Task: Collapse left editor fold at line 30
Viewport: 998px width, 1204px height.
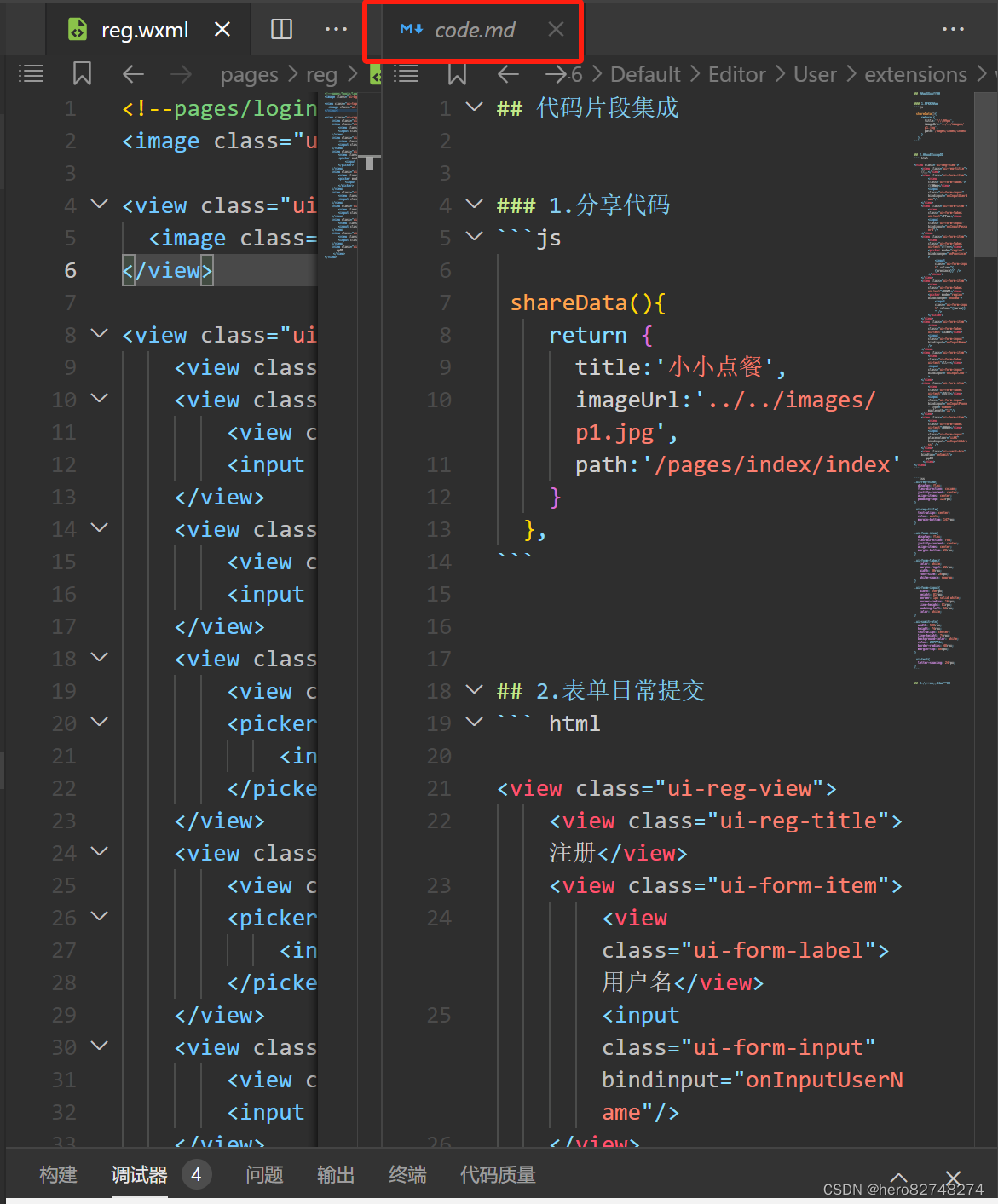Action: (x=99, y=1046)
